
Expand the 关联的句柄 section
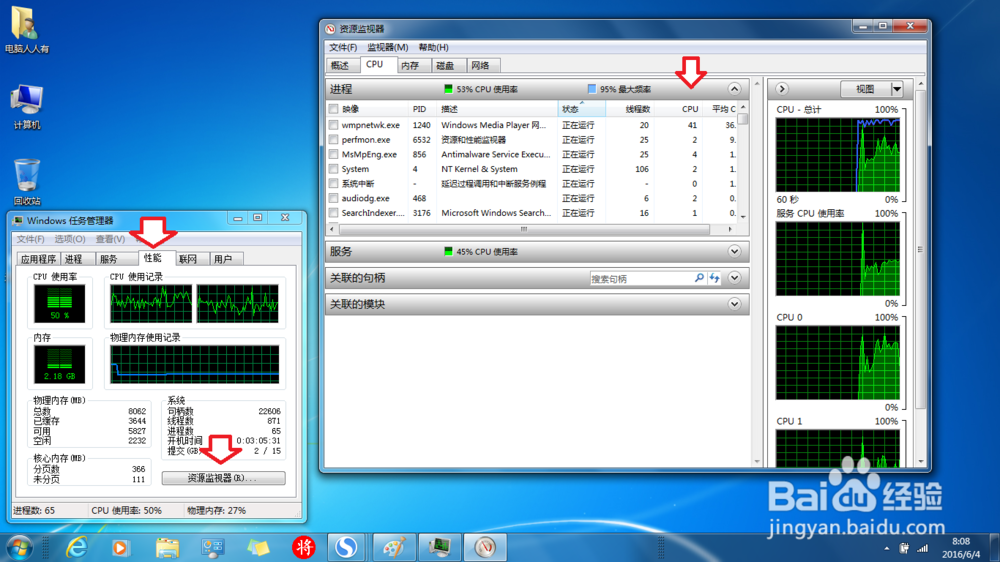tap(735, 278)
